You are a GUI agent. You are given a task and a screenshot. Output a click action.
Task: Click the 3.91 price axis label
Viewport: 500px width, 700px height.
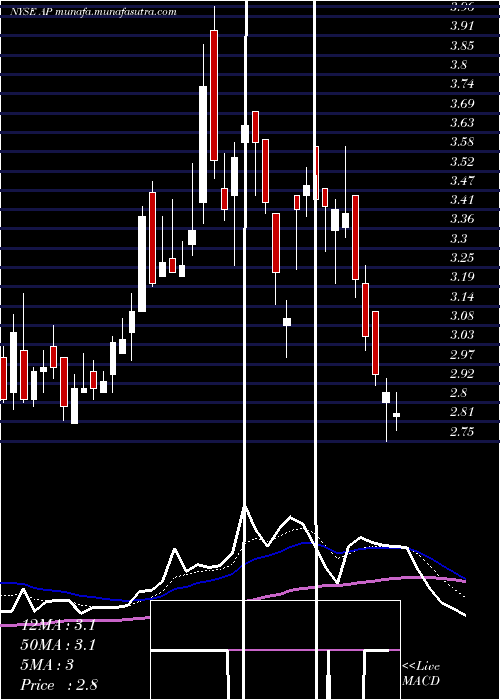[461, 26]
